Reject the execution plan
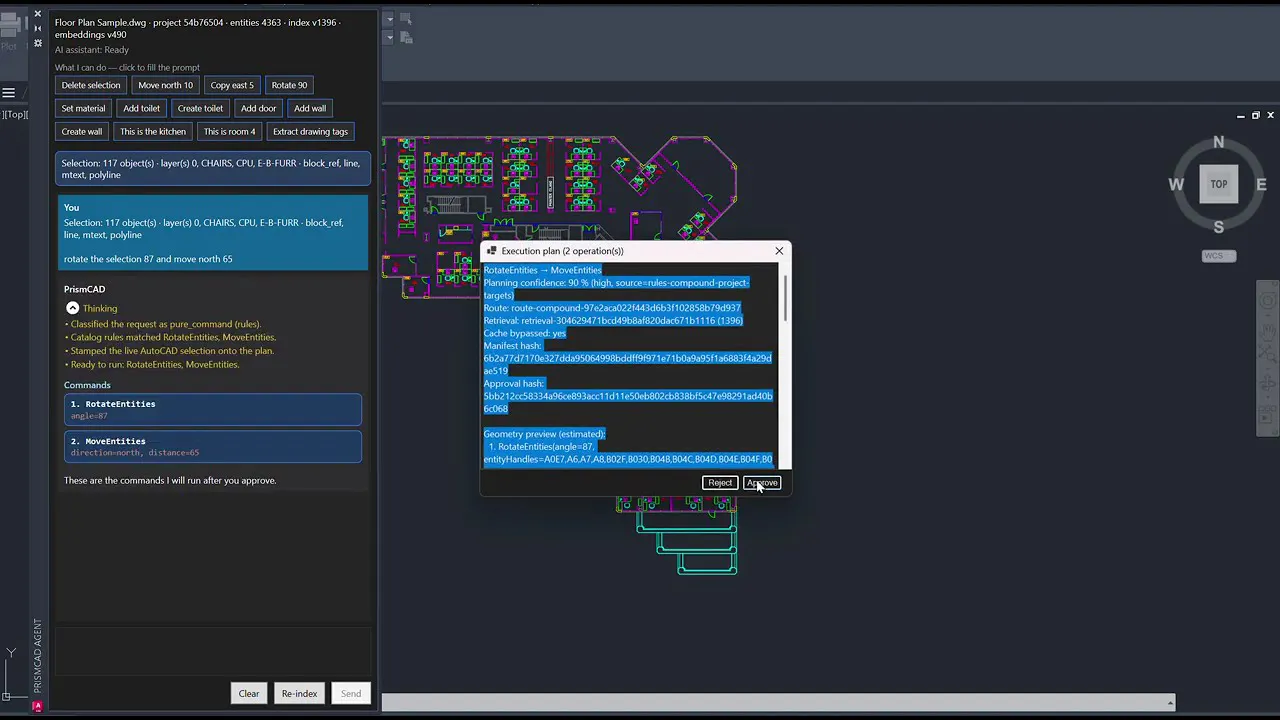The width and height of the screenshot is (1280, 720). tap(720, 483)
